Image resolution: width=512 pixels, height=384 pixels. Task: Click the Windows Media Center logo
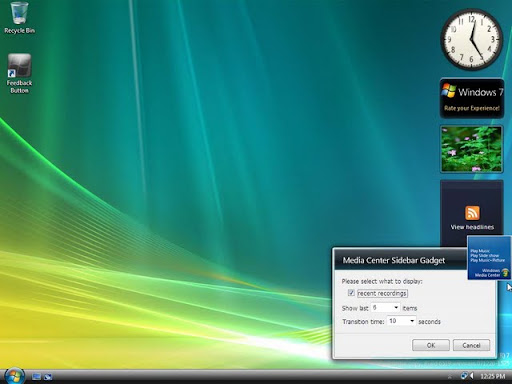505,273
